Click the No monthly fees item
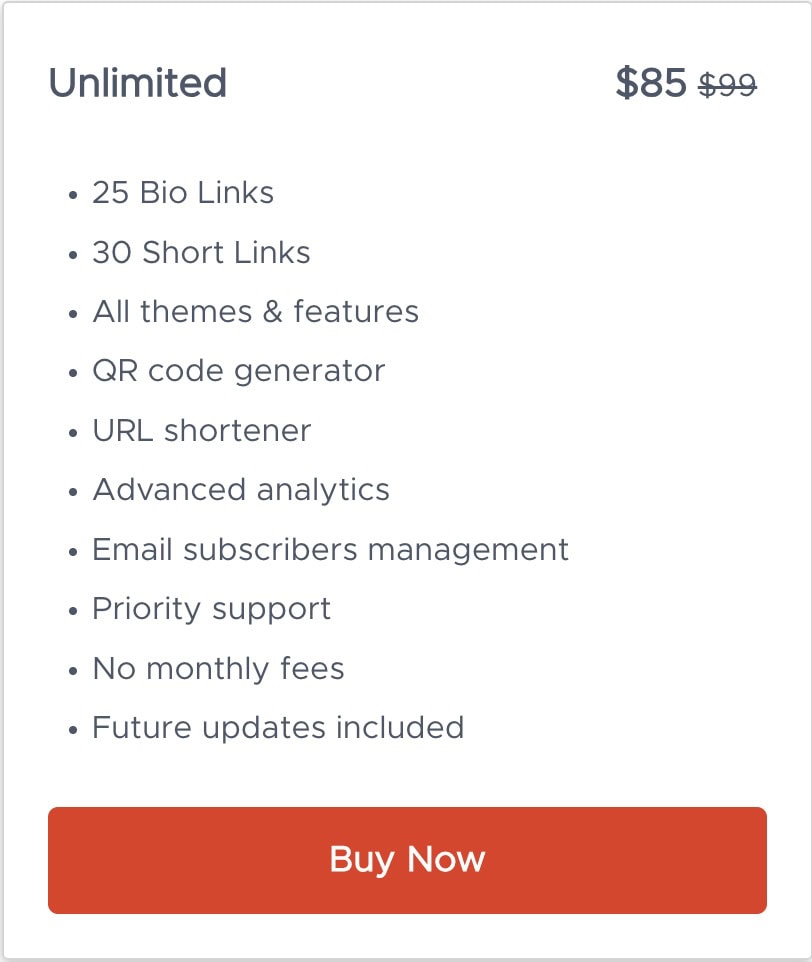812x962 pixels. (218, 668)
